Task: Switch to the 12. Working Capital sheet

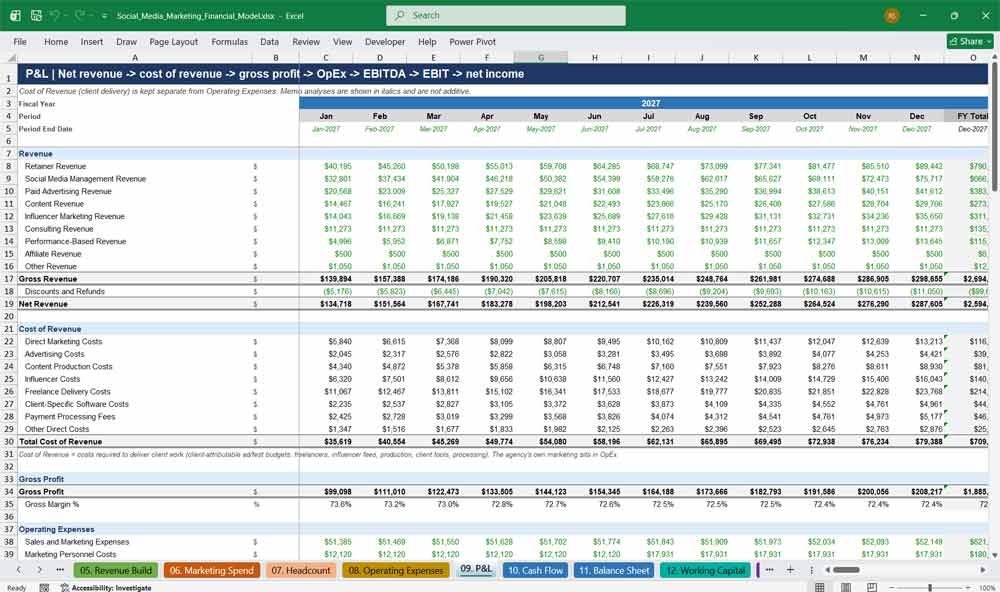Action: (706, 570)
